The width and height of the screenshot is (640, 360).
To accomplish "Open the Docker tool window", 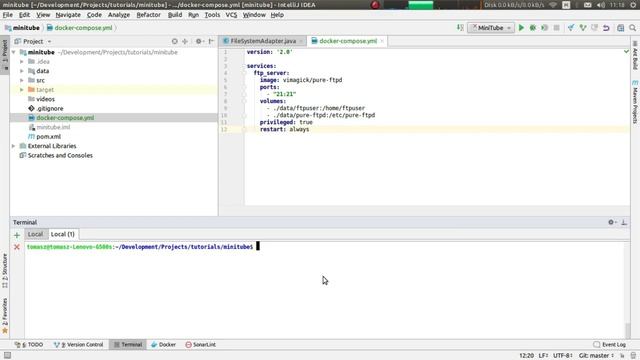I will (x=164, y=345).
